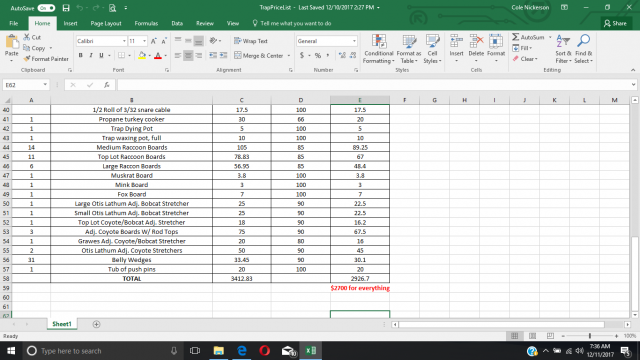Click the Share button
The height and width of the screenshot is (360, 640).
[x=616, y=23]
